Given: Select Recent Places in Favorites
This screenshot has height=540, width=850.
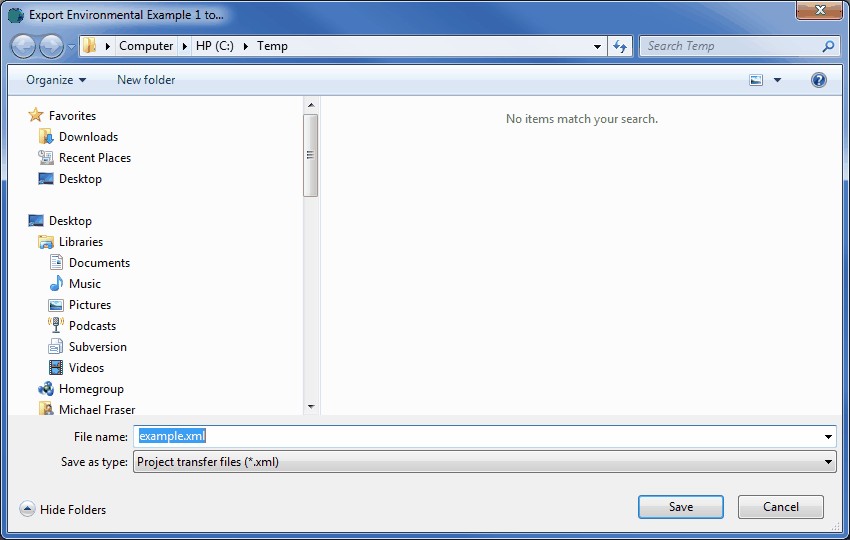Looking at the screenshot, I should pyautogui.click(x=94, y=158).
